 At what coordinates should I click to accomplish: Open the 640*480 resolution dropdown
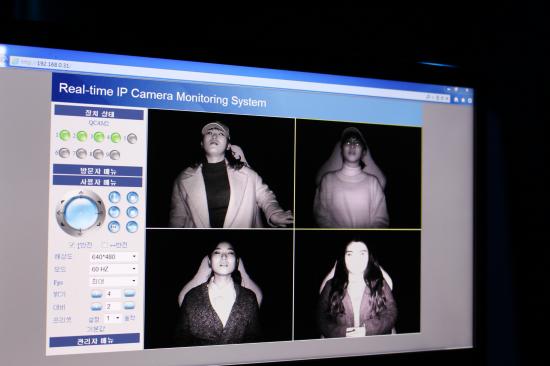pyautogui.click(x=113, y=257)
